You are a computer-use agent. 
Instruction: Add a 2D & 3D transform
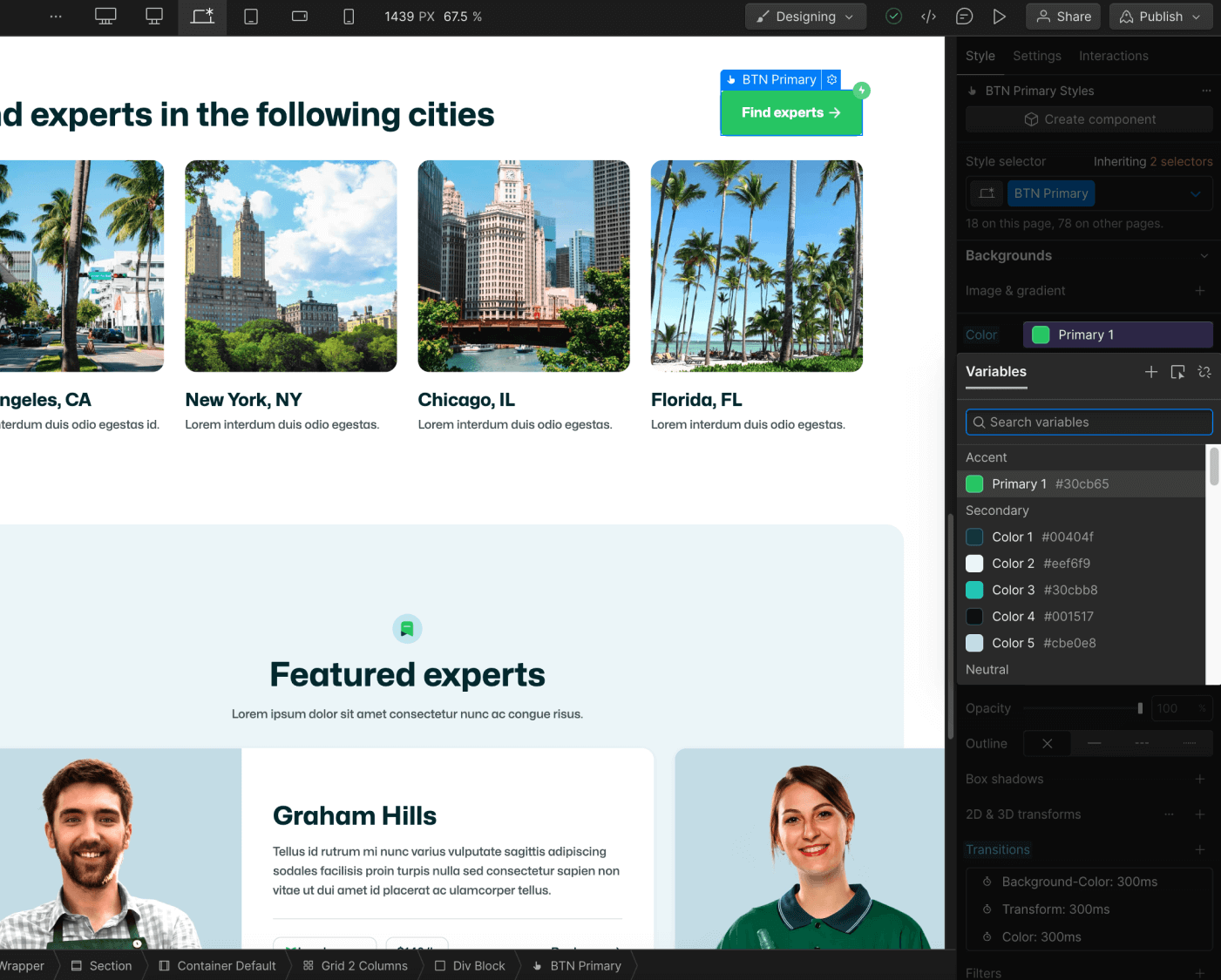[x=1200, y=814]
